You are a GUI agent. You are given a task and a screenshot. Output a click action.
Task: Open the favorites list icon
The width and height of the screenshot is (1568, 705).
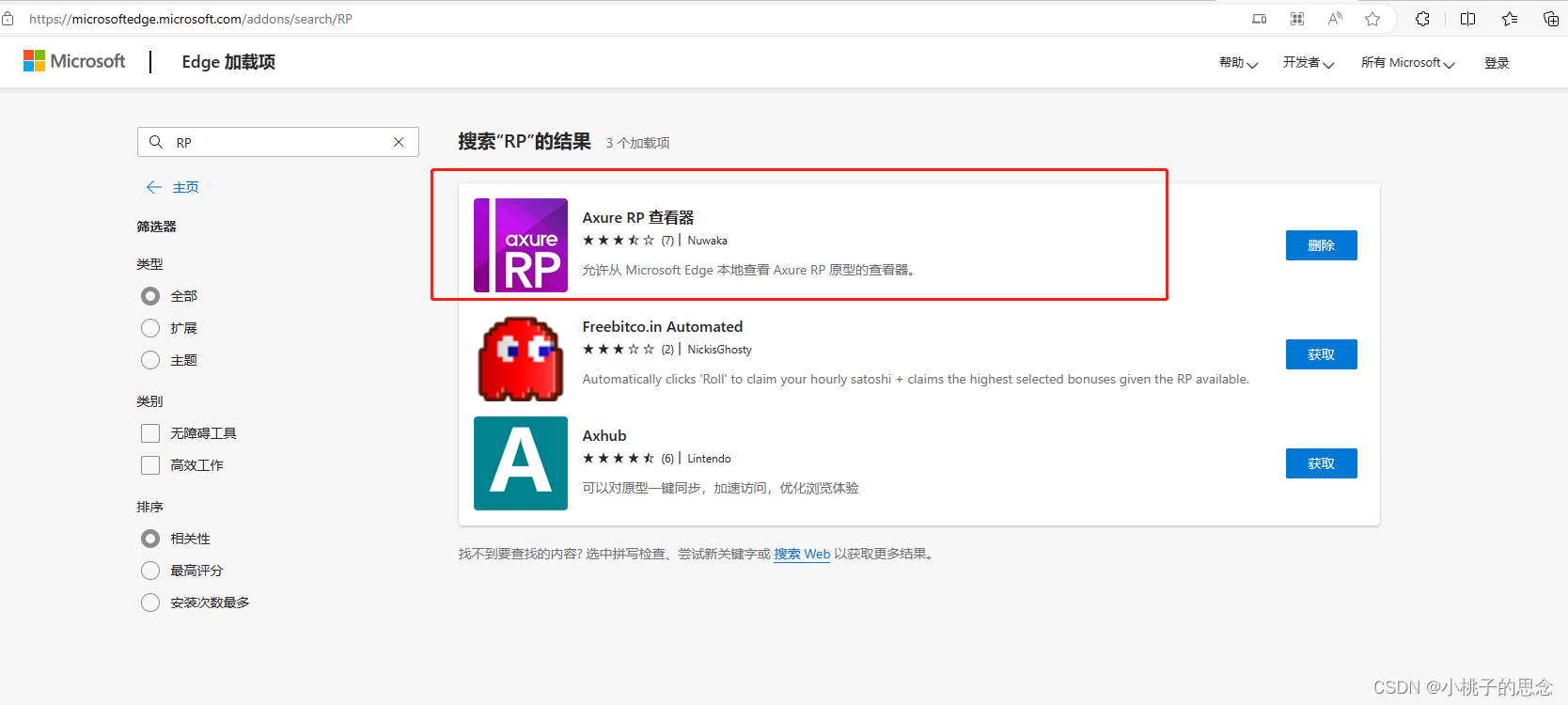pos(1510,19)
